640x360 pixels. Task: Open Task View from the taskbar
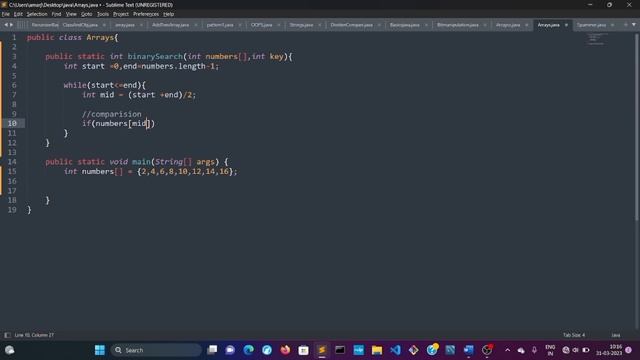click(212, 350)
